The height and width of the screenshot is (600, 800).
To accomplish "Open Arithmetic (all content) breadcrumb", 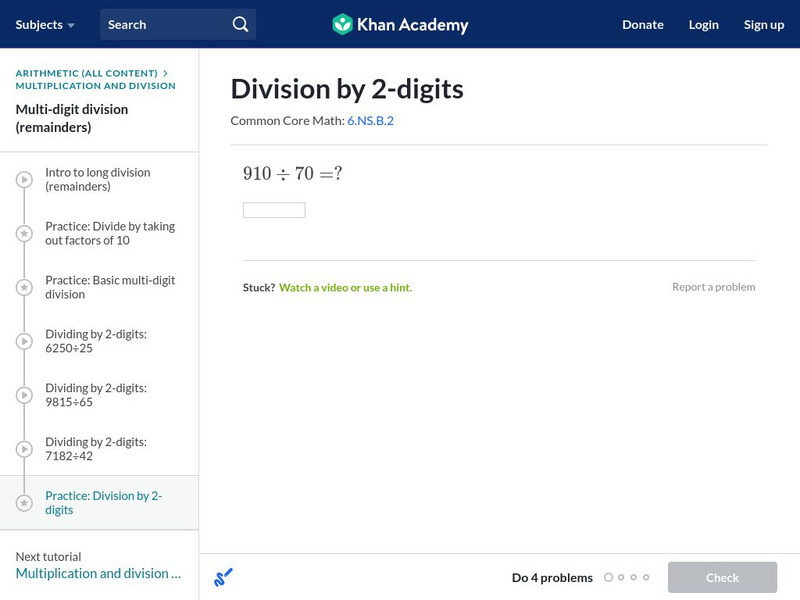I will (86, 73).
